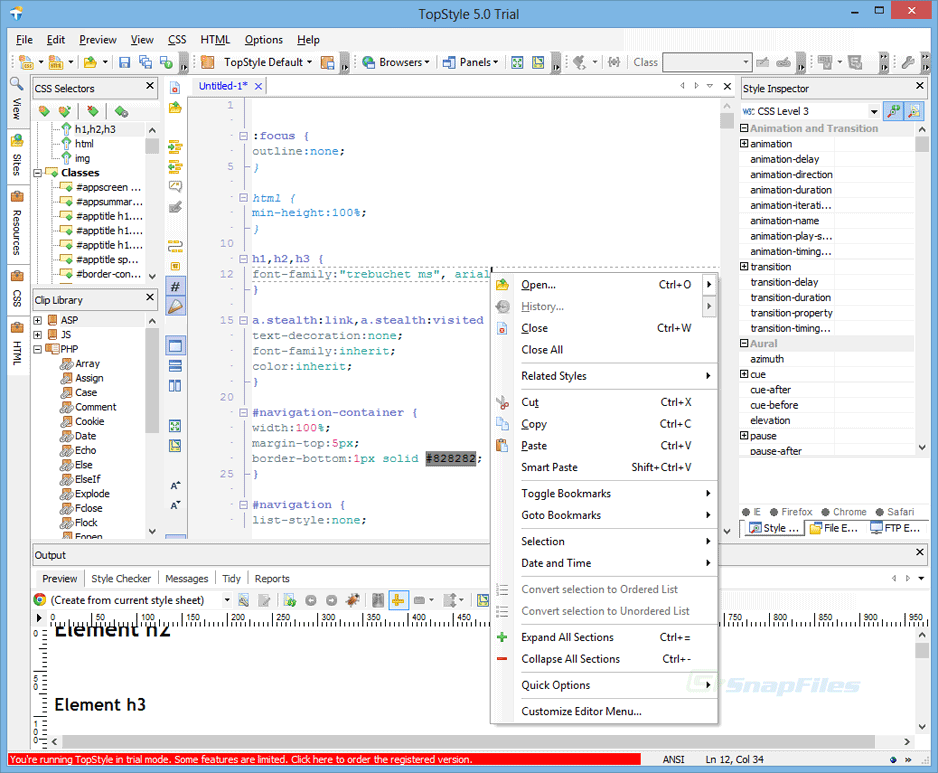The width and height of the screenshot is (938, 773).
Task: Open the CSS Level 3 dropdown
Action: [874, 111]
